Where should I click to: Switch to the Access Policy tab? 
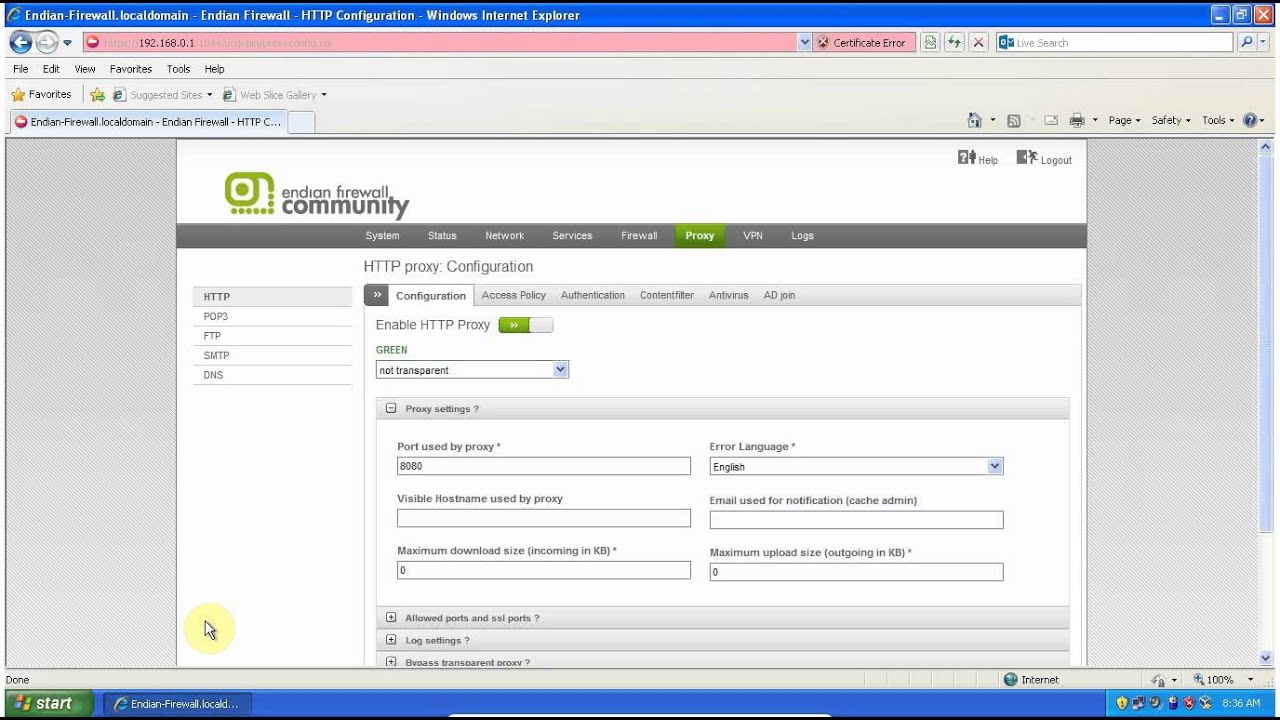tap(514, 295)
